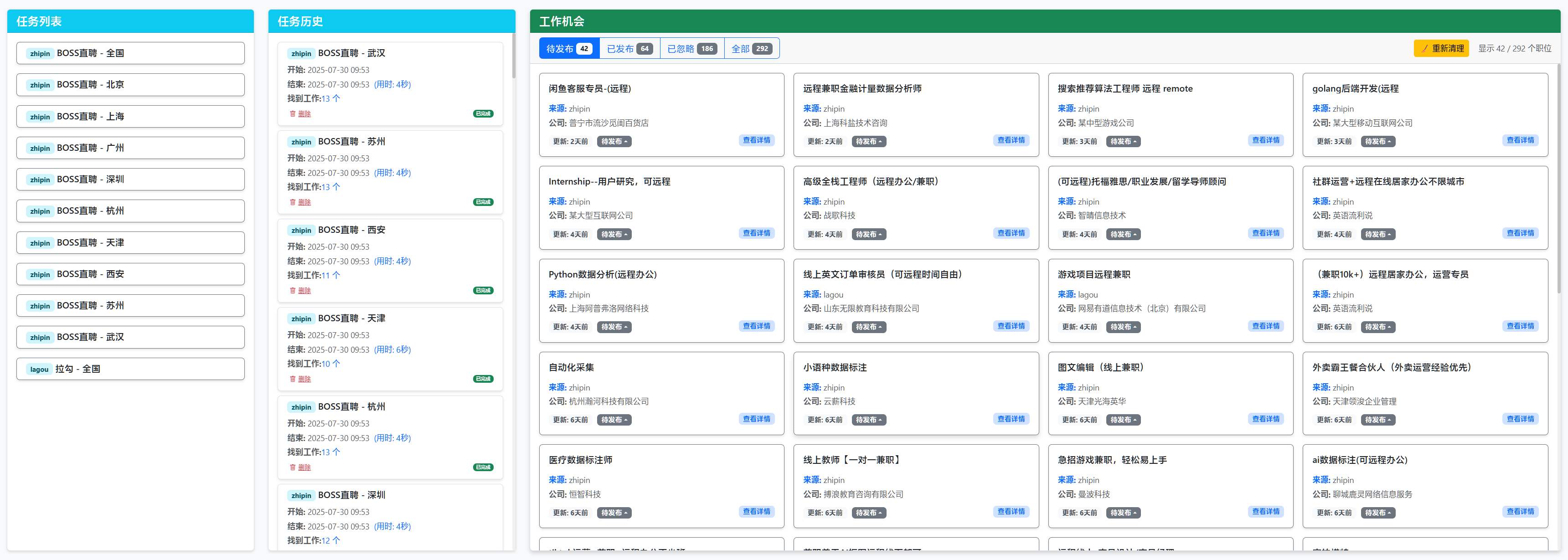Screen dimensions: 1568x560
Task: View details of 搜索推荐算法工程师 job
Action: 1265,141
